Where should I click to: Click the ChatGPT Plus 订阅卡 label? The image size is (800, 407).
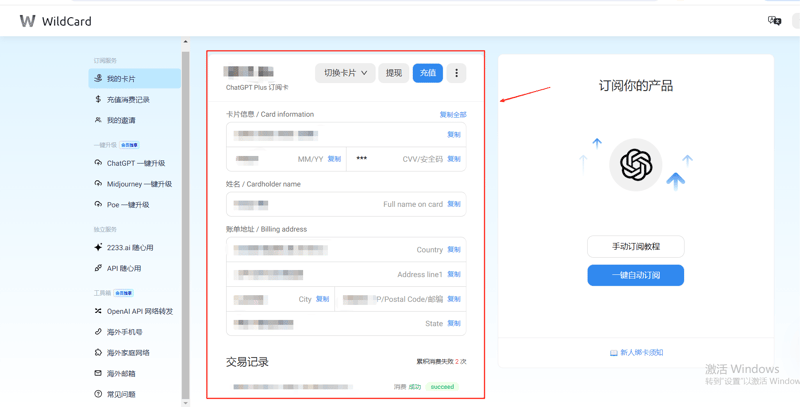(x=257, y=88)
